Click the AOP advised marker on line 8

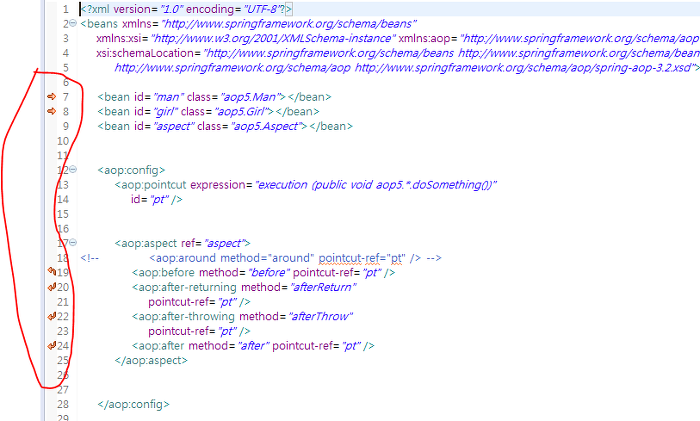pyautogui.click(x=52, y=111)
